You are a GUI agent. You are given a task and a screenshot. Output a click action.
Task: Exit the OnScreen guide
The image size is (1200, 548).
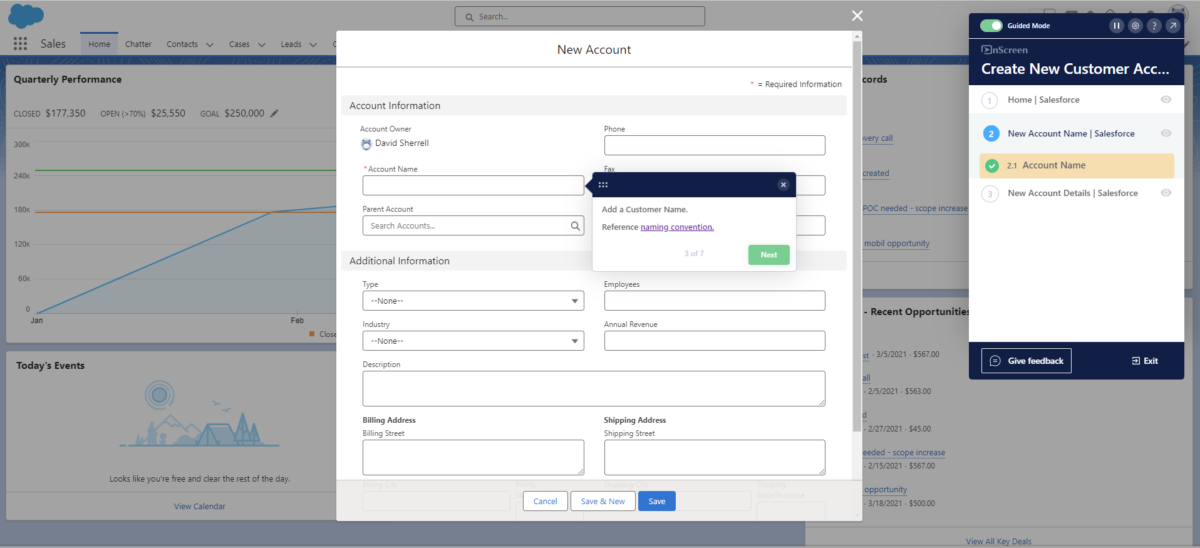click(1145, 361)
